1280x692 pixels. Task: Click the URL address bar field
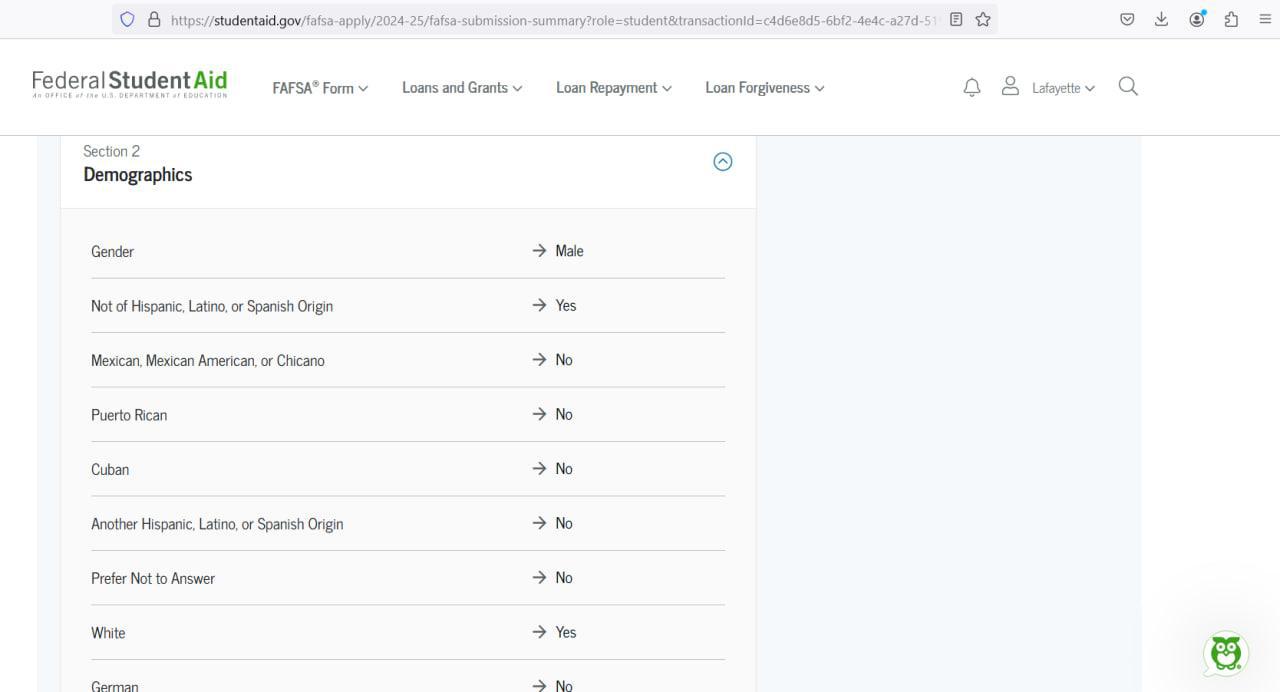coord(550,19)
